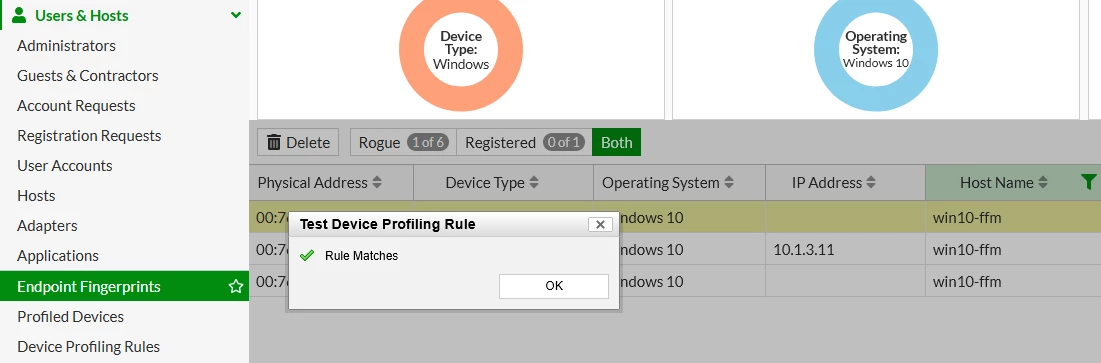This screenshot has height=363, width=1101.
Task: Click the Registered 0 of 1 count badge
Action: pos(563,143)
